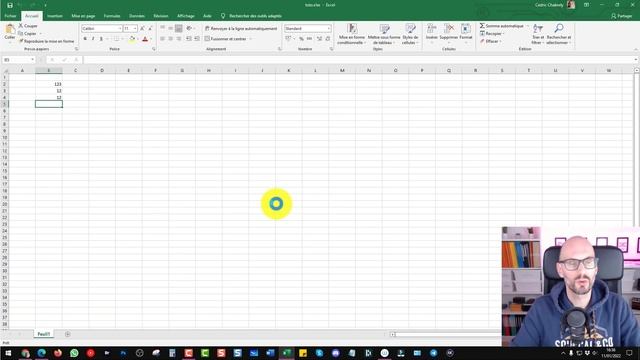The height and width of the screenshot is (360, 640).
Task: Expand the font color dropdown arrow
Action: tap(151, 39)
